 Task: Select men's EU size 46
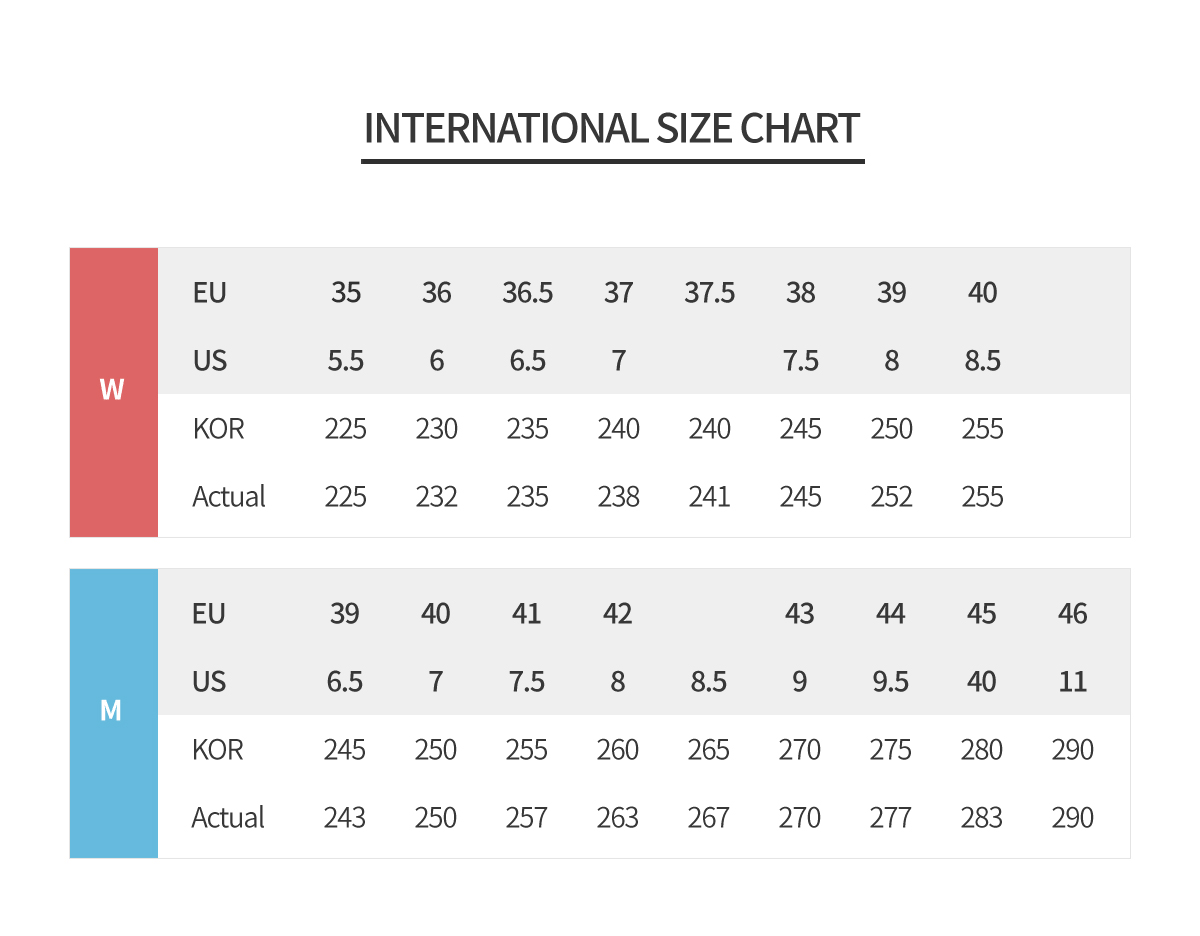1072,614
